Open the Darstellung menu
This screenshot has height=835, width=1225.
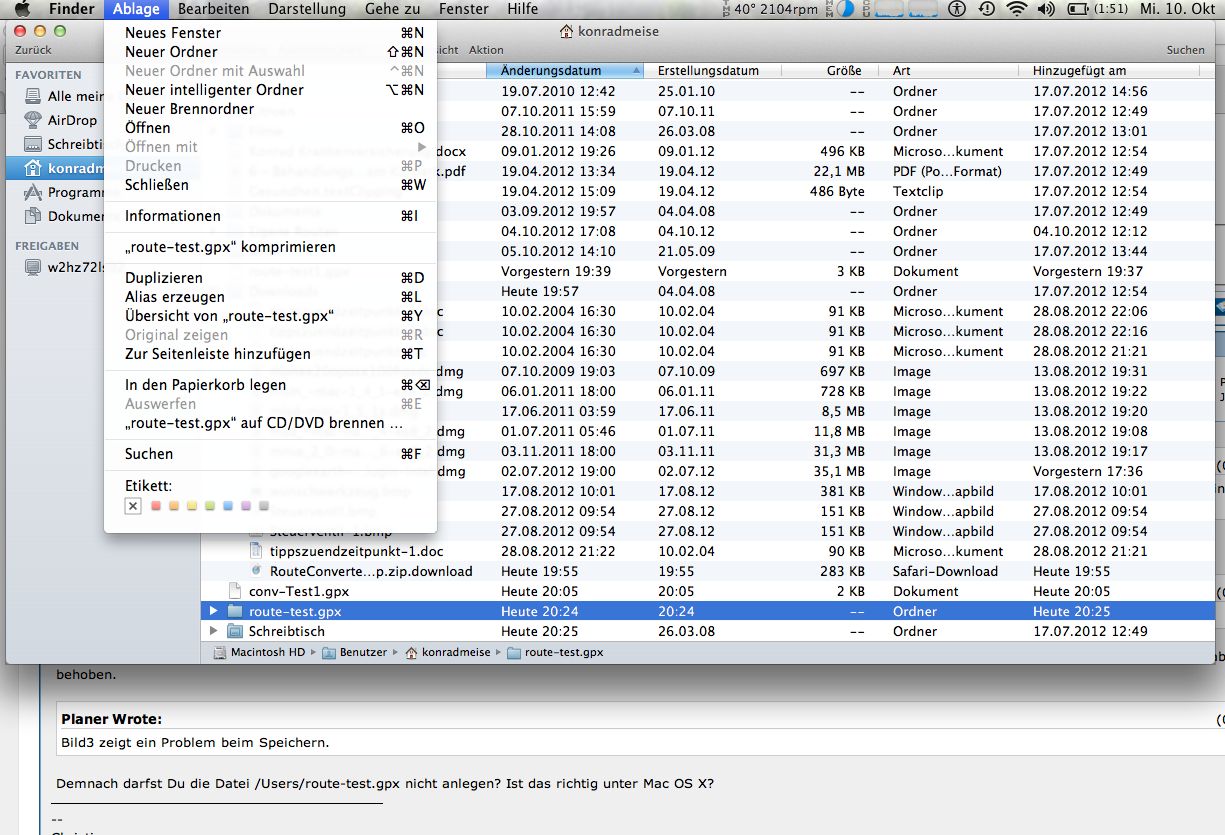click(x=306, y=9)
